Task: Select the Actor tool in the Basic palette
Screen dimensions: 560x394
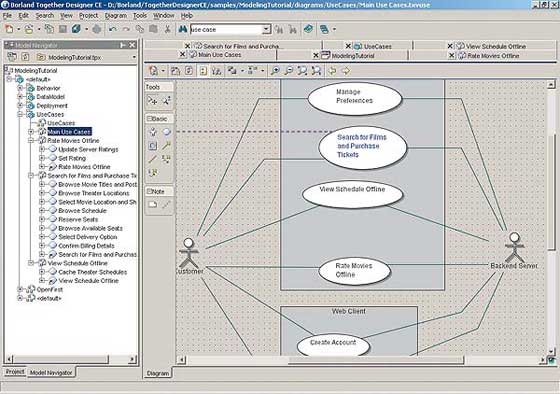Action: click(153, 132)
